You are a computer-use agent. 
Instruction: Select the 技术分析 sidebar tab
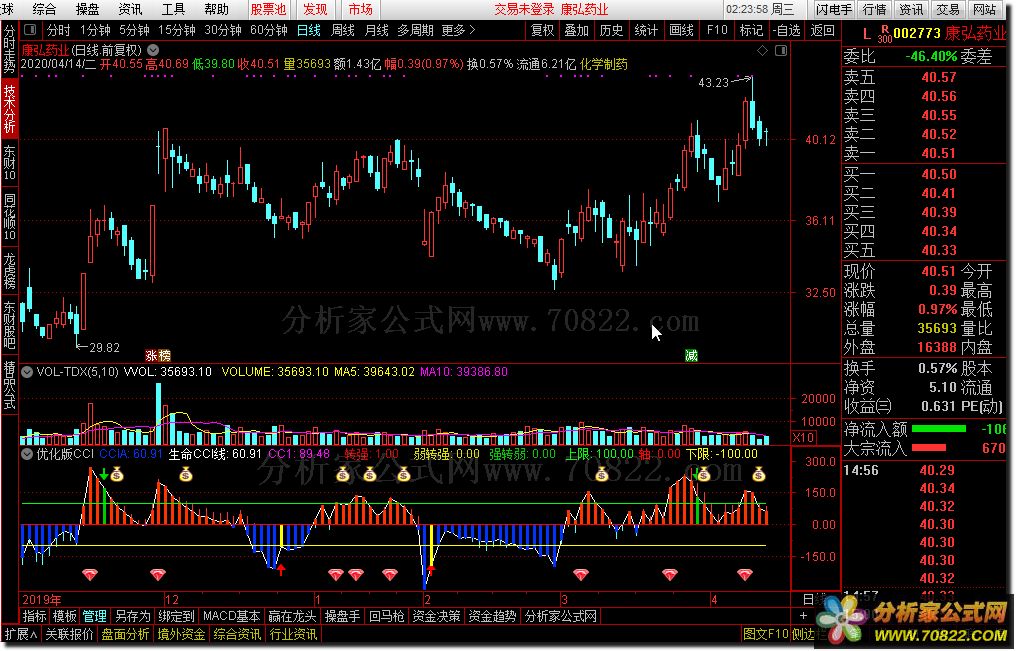9,108
